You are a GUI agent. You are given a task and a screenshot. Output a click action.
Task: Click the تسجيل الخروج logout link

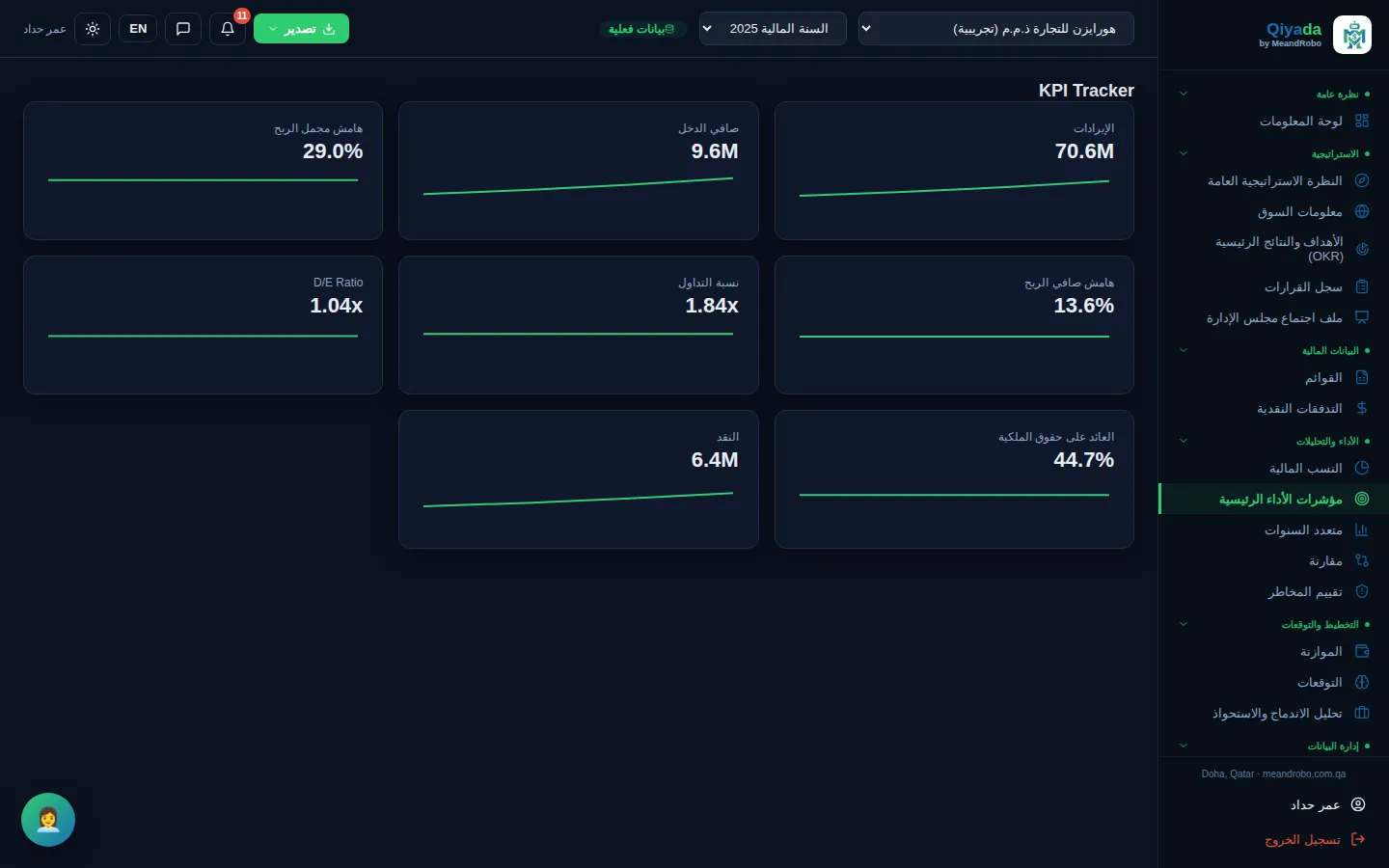pos(1315,839)
